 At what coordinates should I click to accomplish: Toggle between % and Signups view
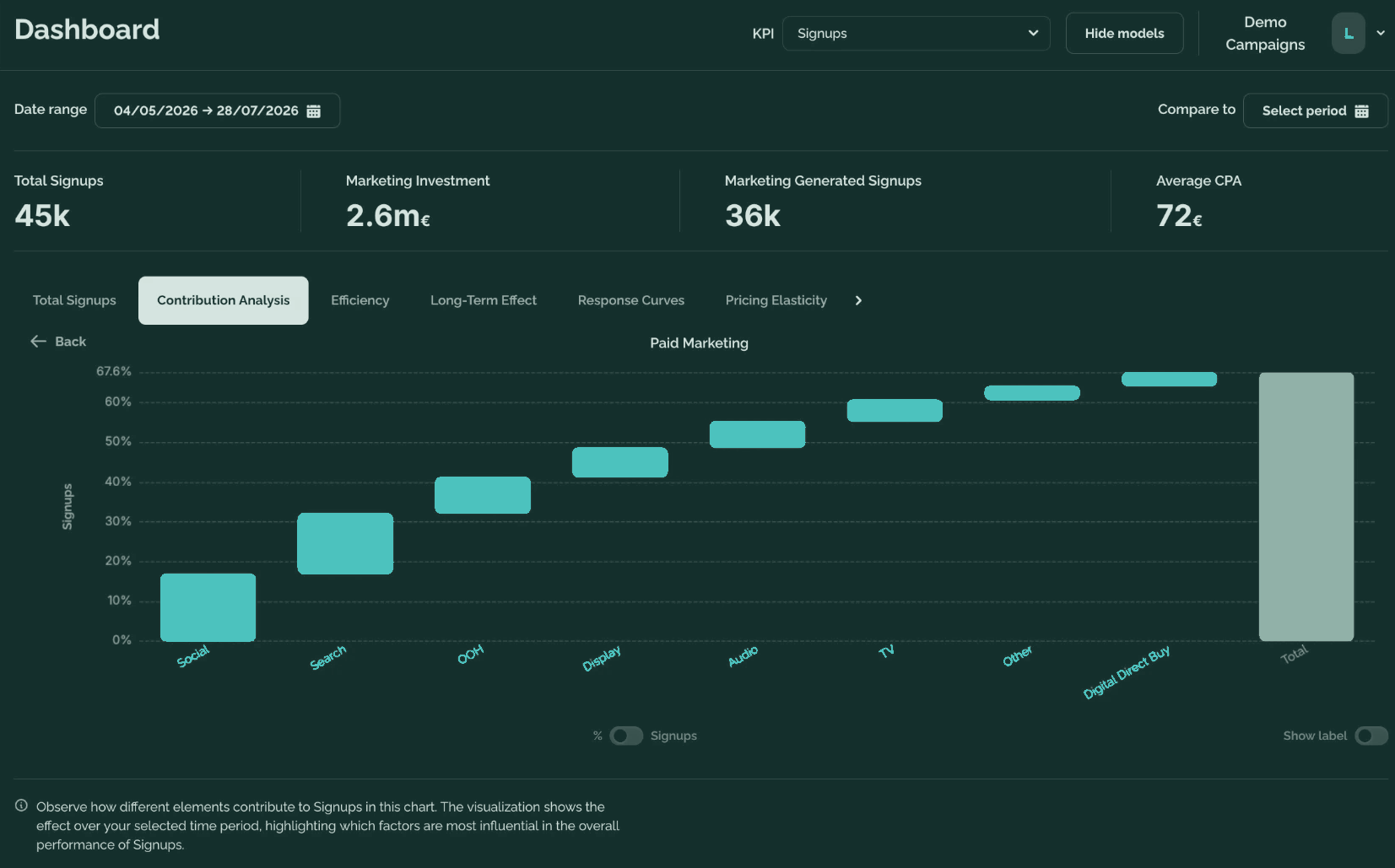(x=626, y=736)
